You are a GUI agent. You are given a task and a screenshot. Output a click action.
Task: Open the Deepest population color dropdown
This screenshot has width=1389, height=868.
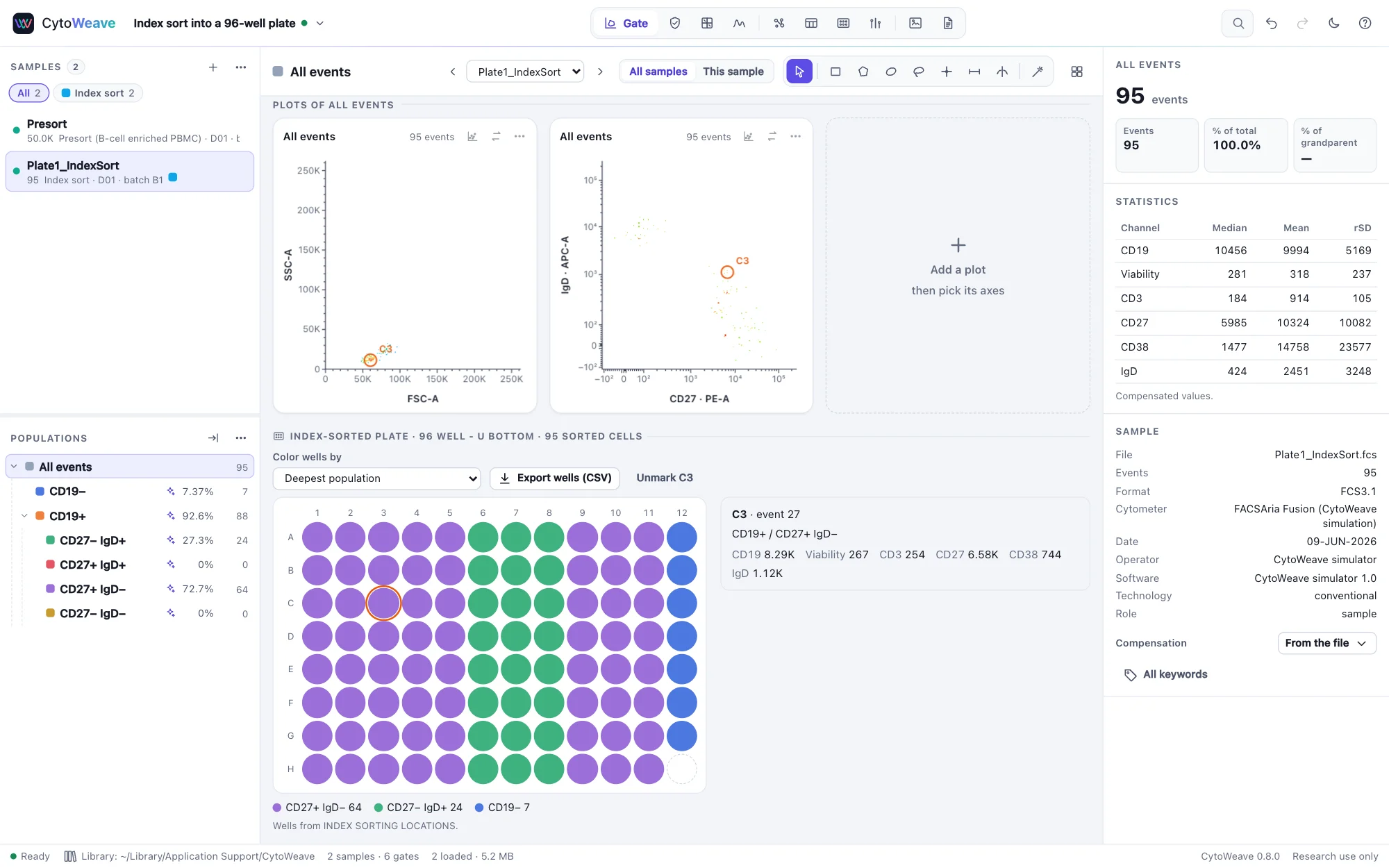(376, 478)
